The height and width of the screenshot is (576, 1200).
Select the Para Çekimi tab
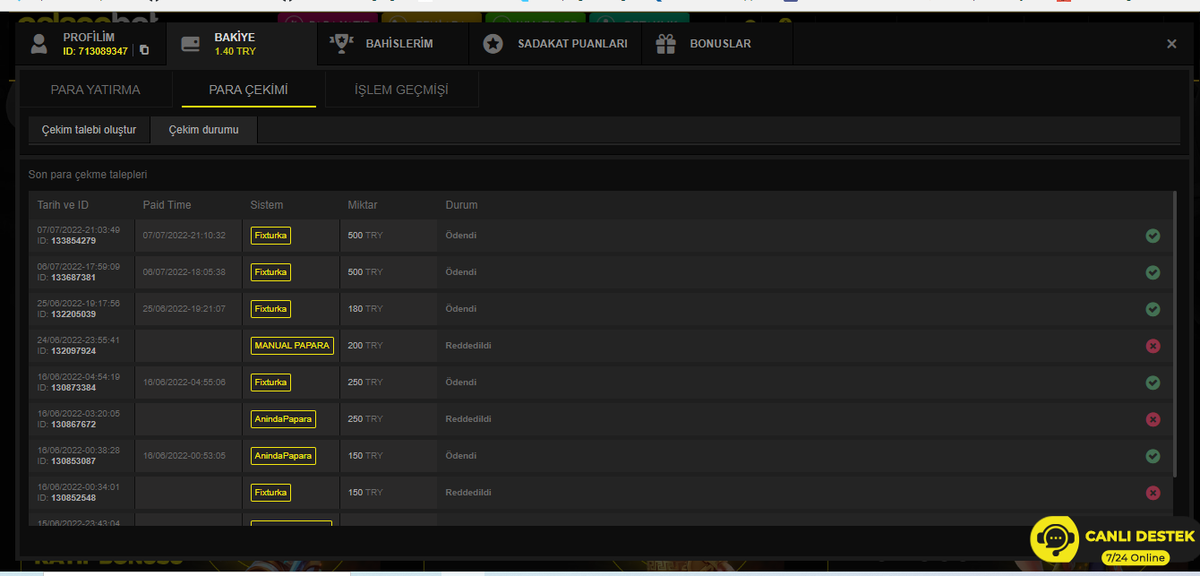[248, 90]
